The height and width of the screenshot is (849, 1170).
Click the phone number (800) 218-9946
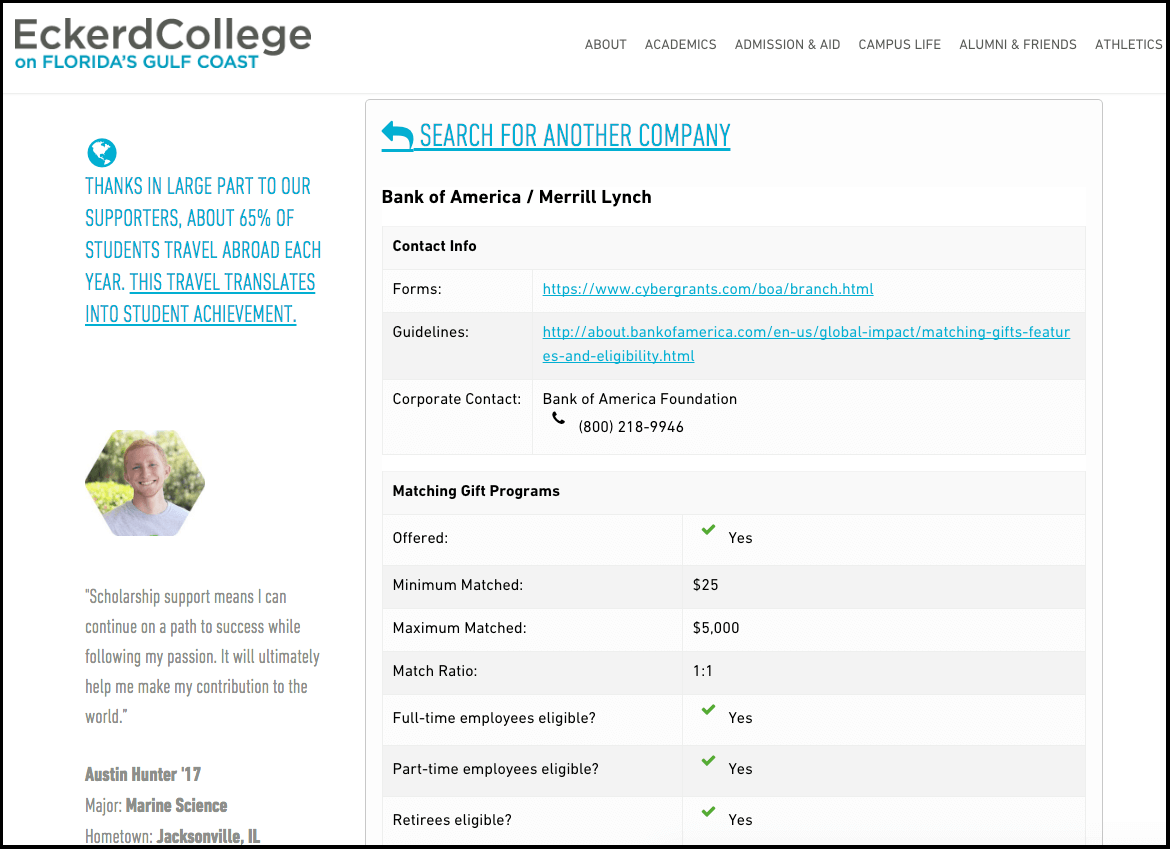point(631,427)
